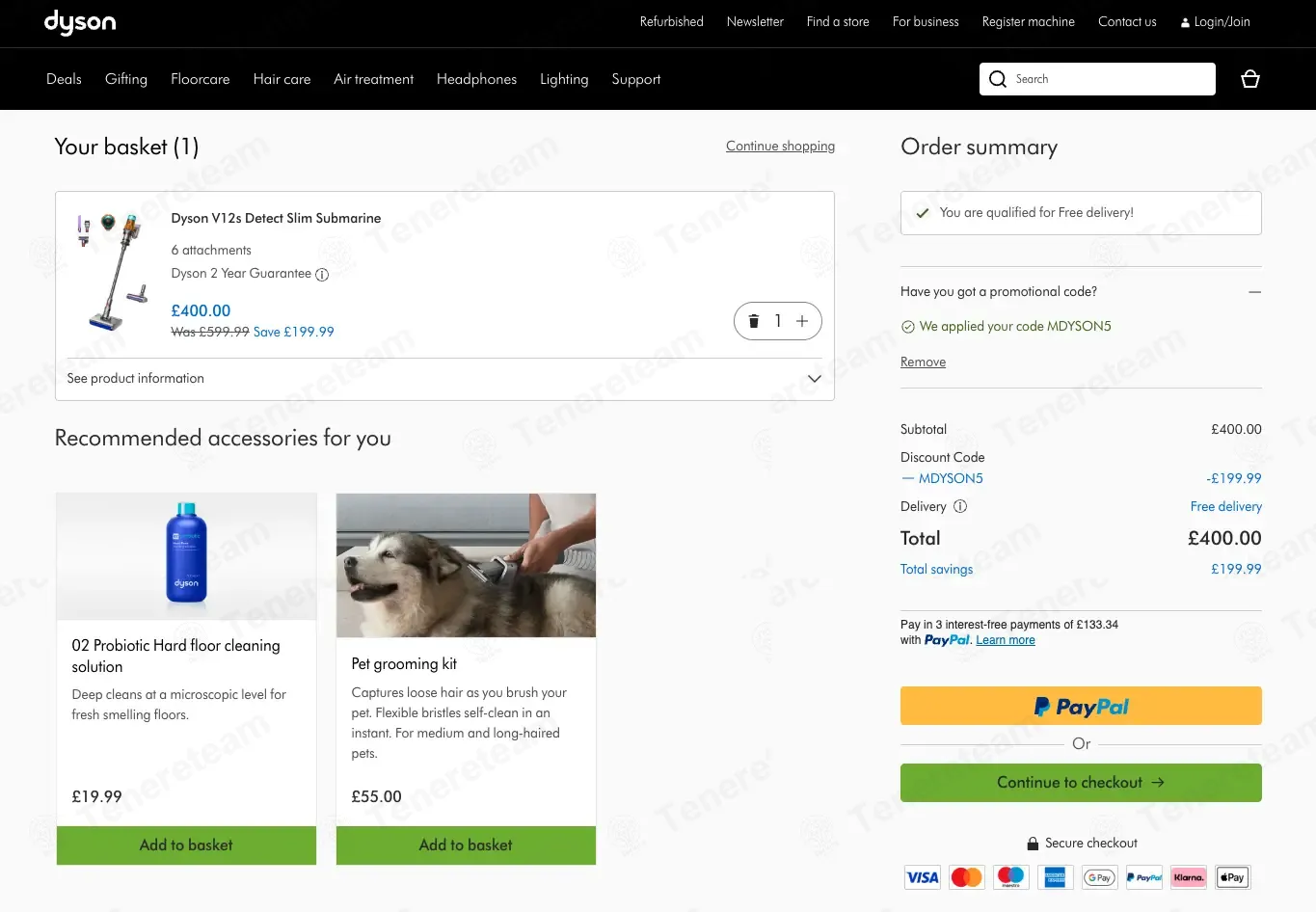Open the Hair care menu
Image resolution: width=1316 pixels, height=912 pixels.
[282, 79]
